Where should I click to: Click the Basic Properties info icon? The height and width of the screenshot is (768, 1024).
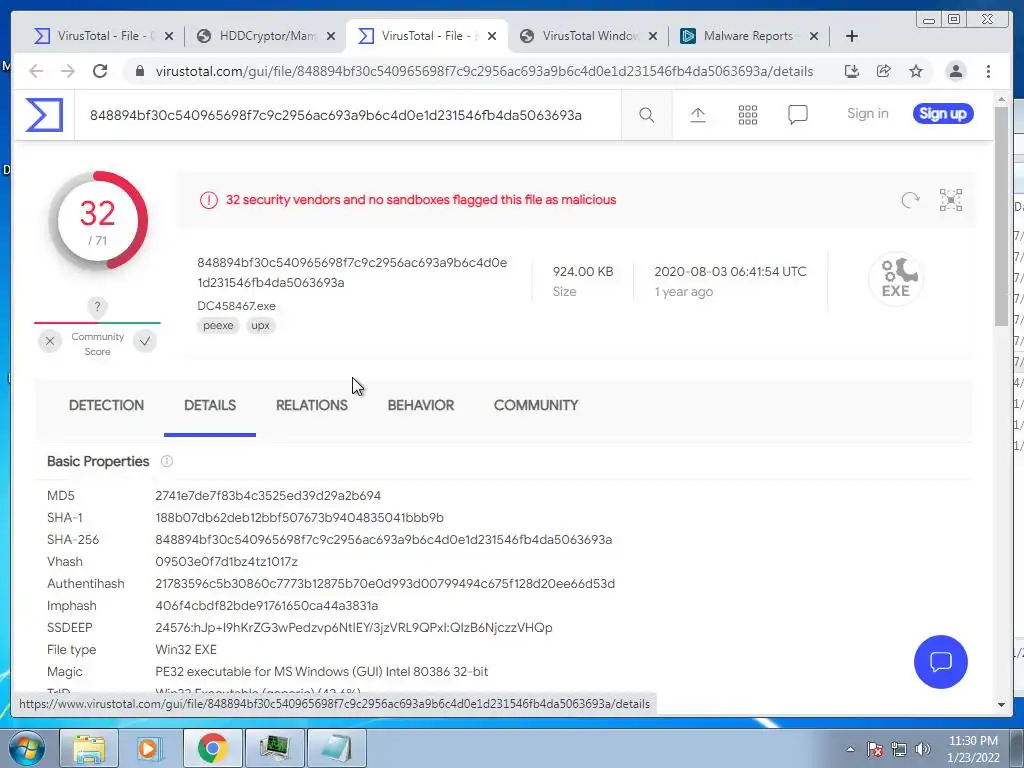tap(167, 461)
